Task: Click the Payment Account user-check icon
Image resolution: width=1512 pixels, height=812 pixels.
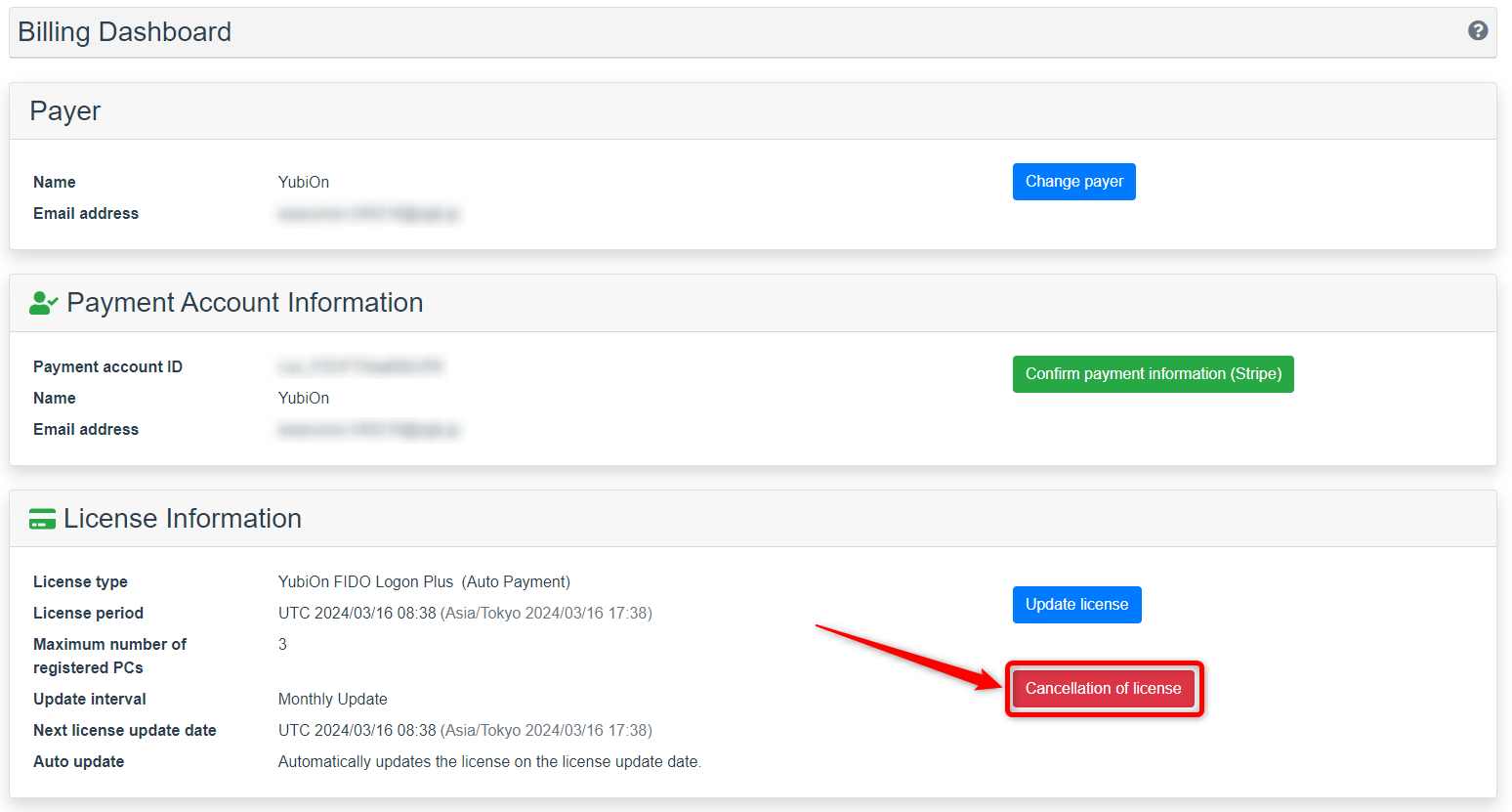Action: coord(44,303)
